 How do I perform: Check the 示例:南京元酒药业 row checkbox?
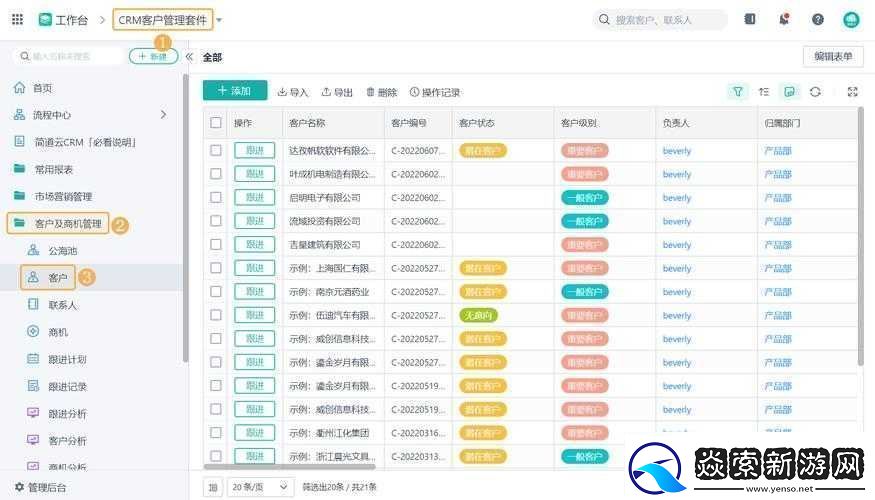[216, 291]
